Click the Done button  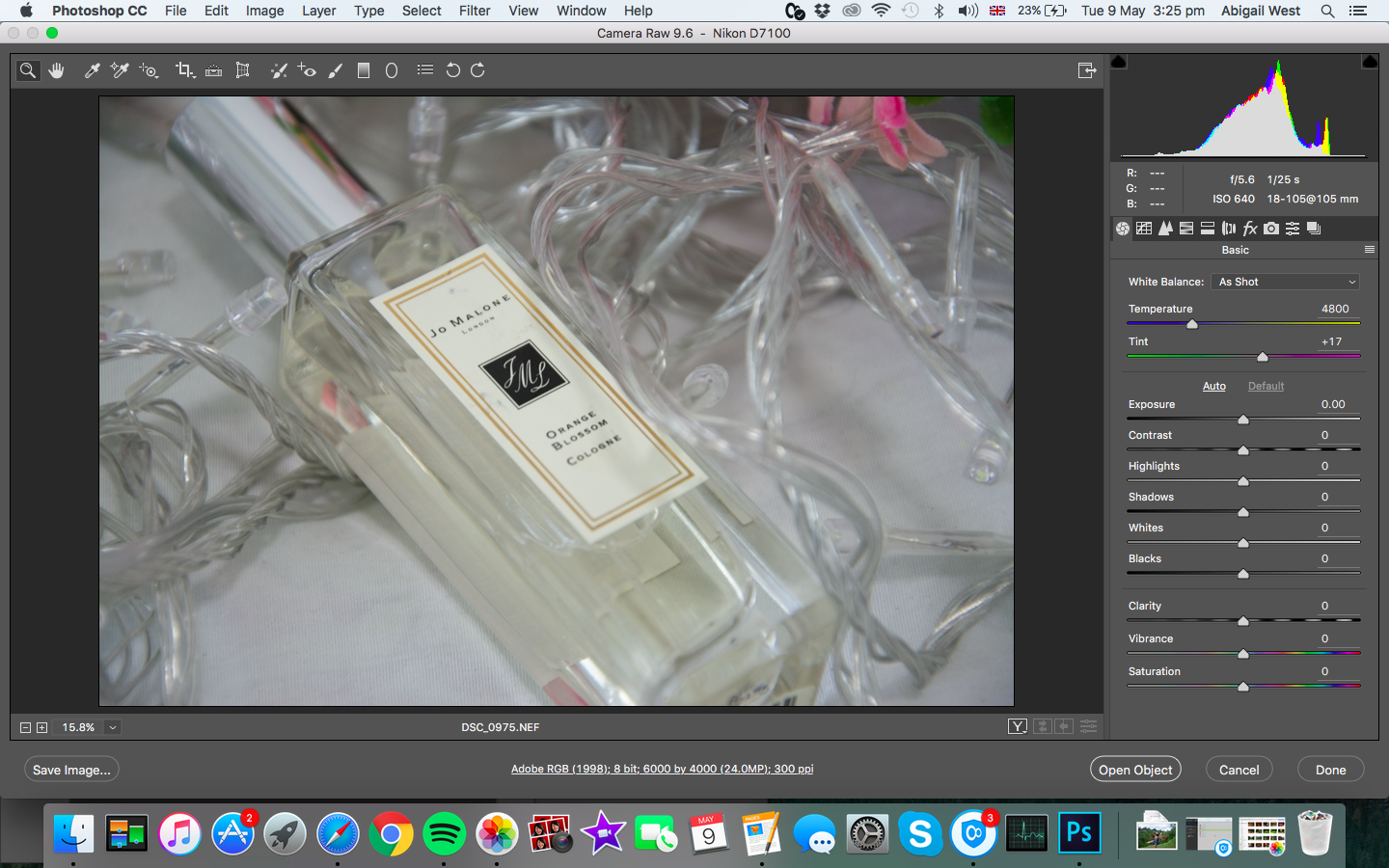pos(1331,770)
